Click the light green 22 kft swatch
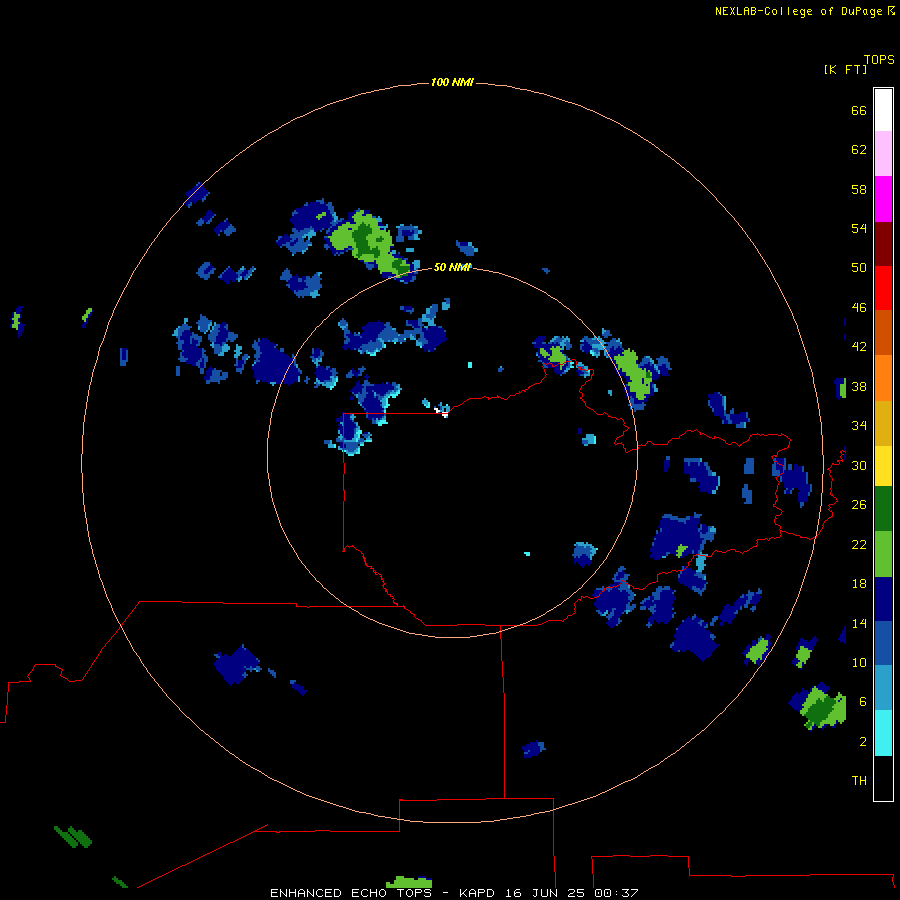900x900 pixels. pos(883,554)
